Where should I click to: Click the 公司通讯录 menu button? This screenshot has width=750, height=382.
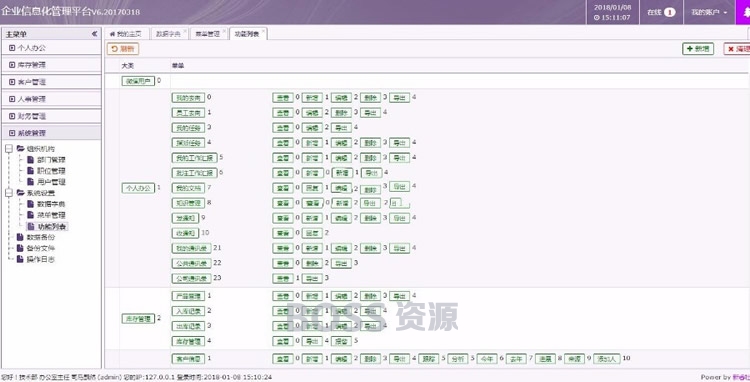(191, 278)
